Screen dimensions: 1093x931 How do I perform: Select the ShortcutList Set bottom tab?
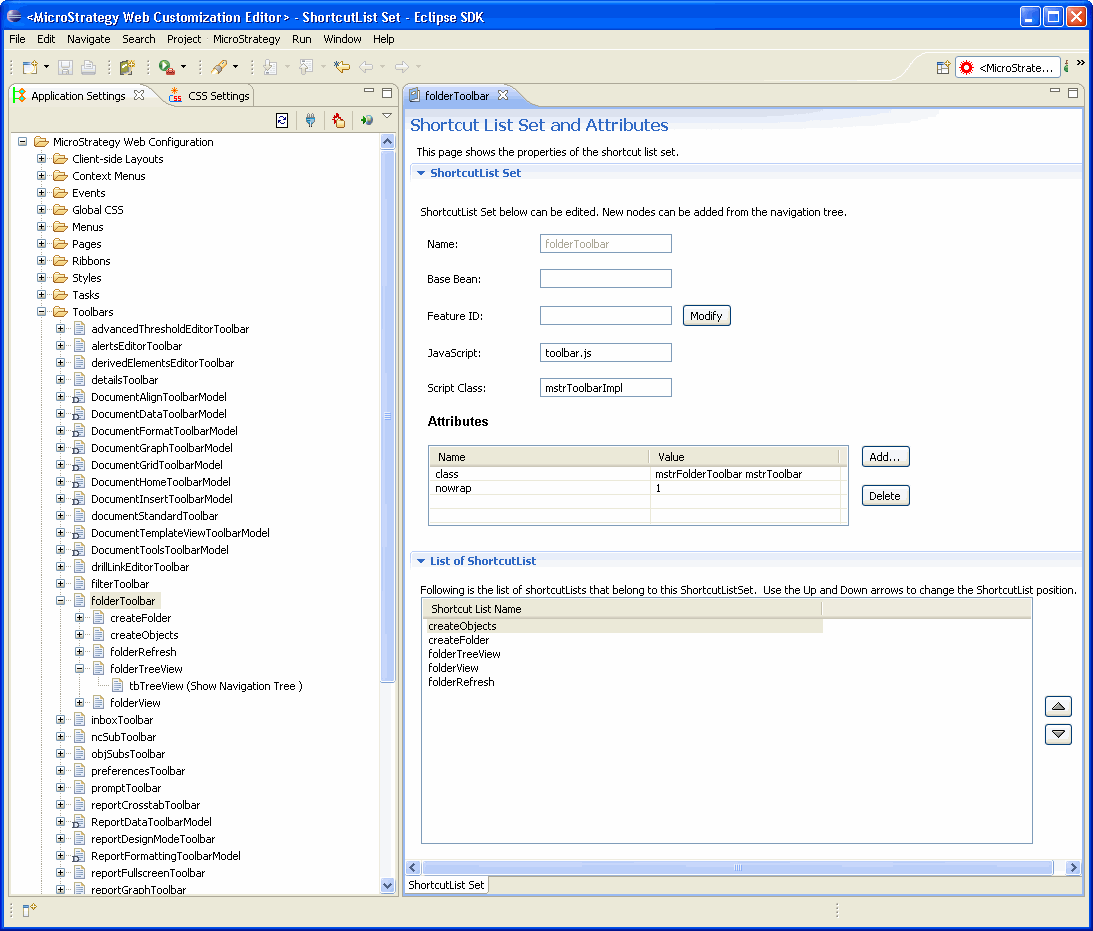coord(446,885)
